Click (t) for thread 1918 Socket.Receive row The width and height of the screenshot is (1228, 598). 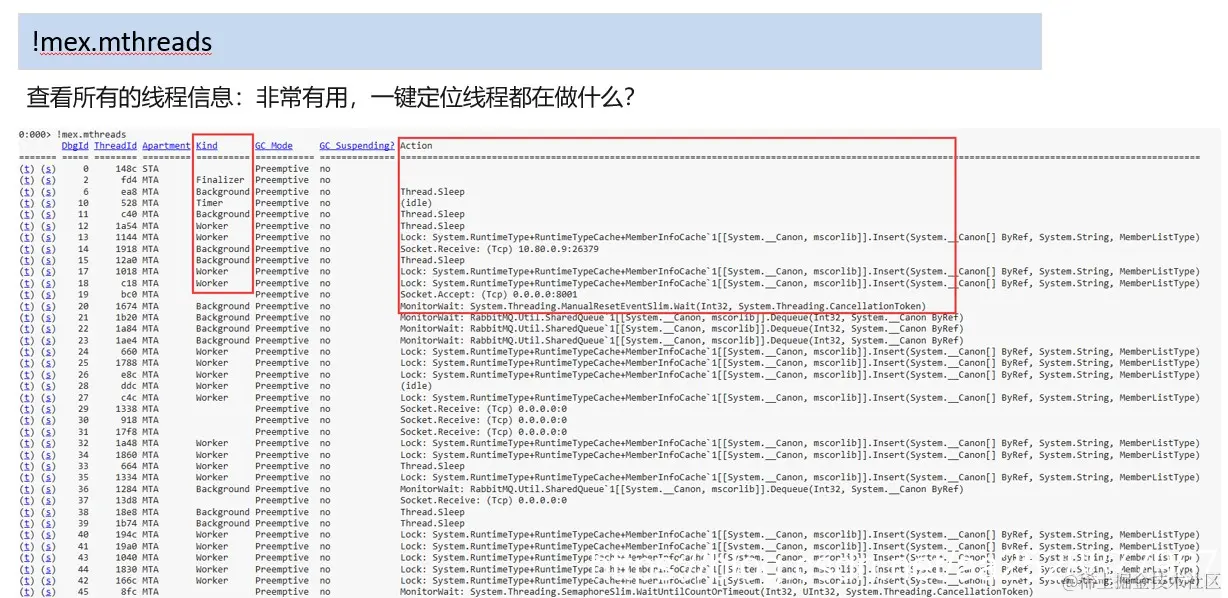(x=27, y=249)
